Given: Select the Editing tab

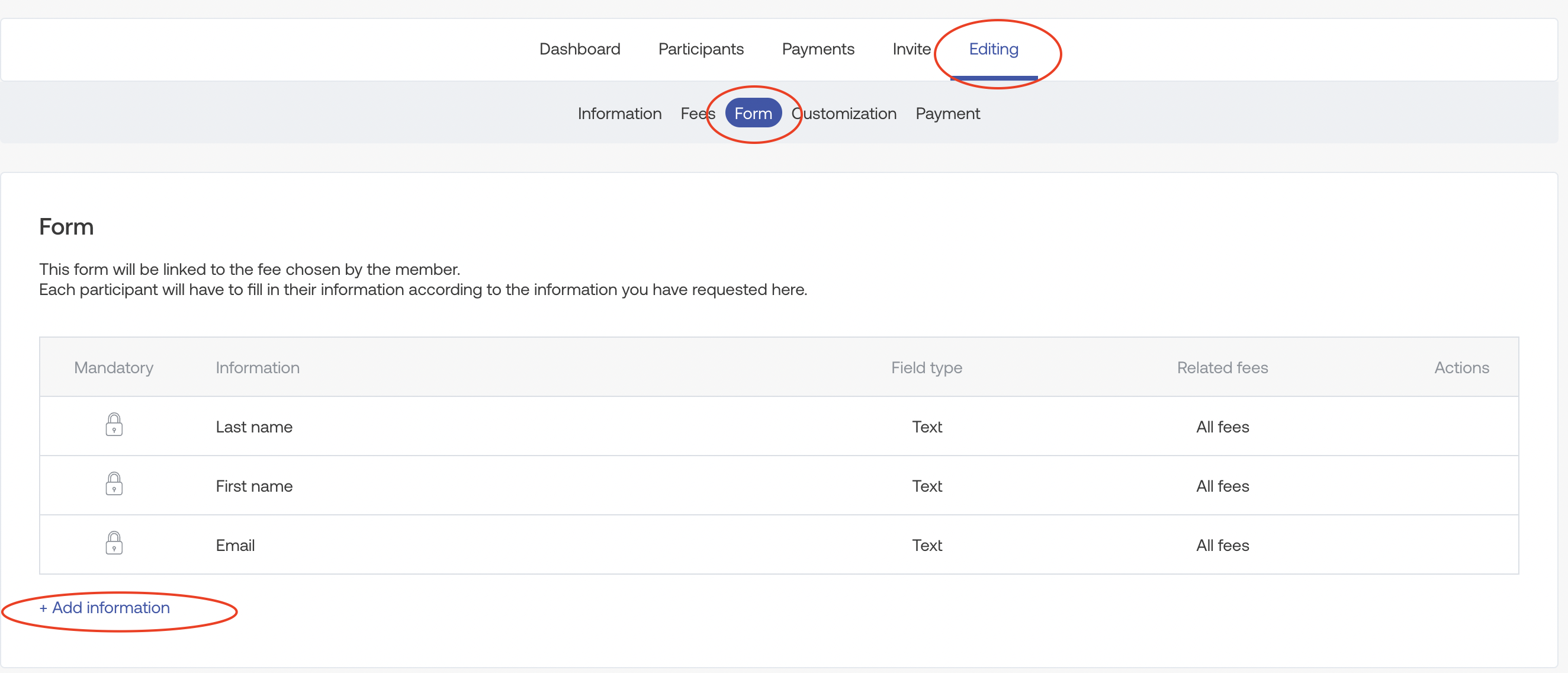Looking at the screenshot, I should tap(993, 49).
